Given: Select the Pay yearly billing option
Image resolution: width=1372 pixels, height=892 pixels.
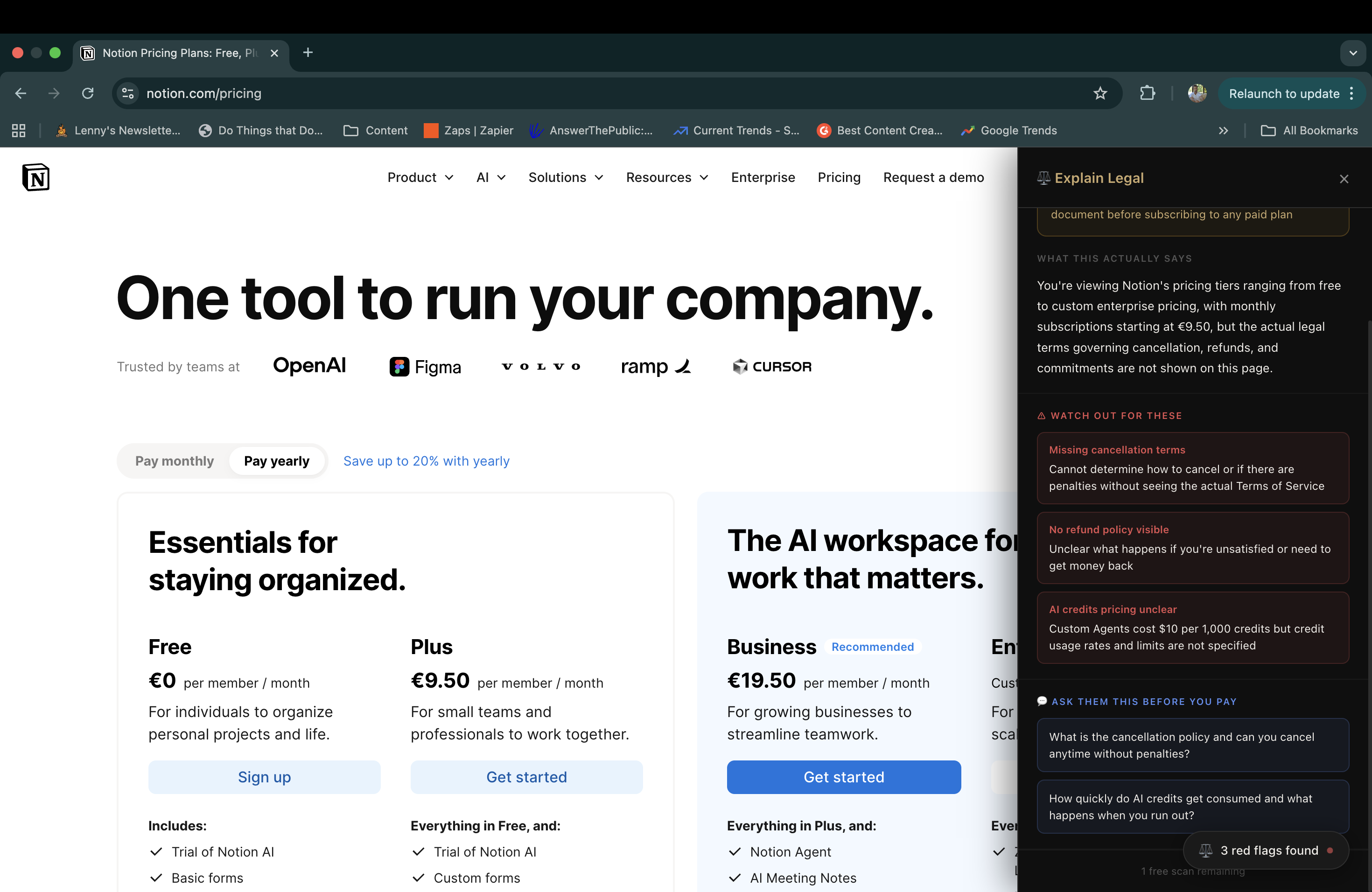Looking at the screenshot, I should click(277, 461).
